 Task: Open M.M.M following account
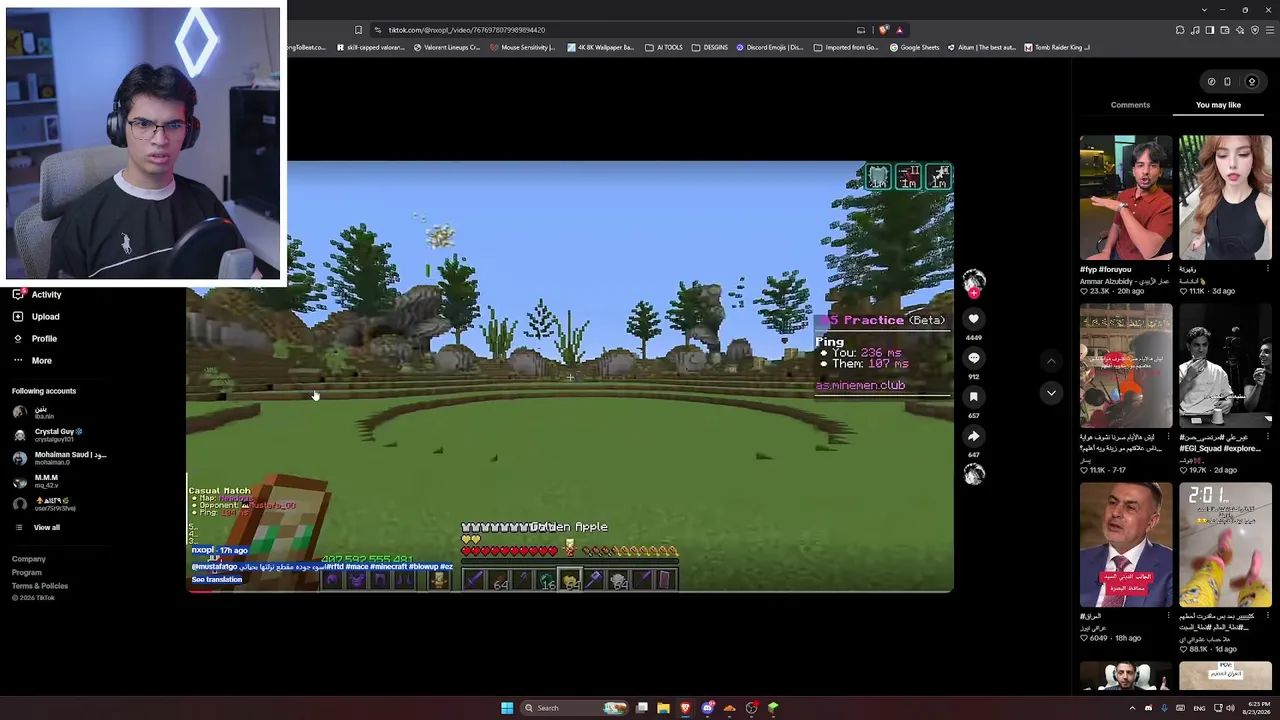tap(36, 481)
